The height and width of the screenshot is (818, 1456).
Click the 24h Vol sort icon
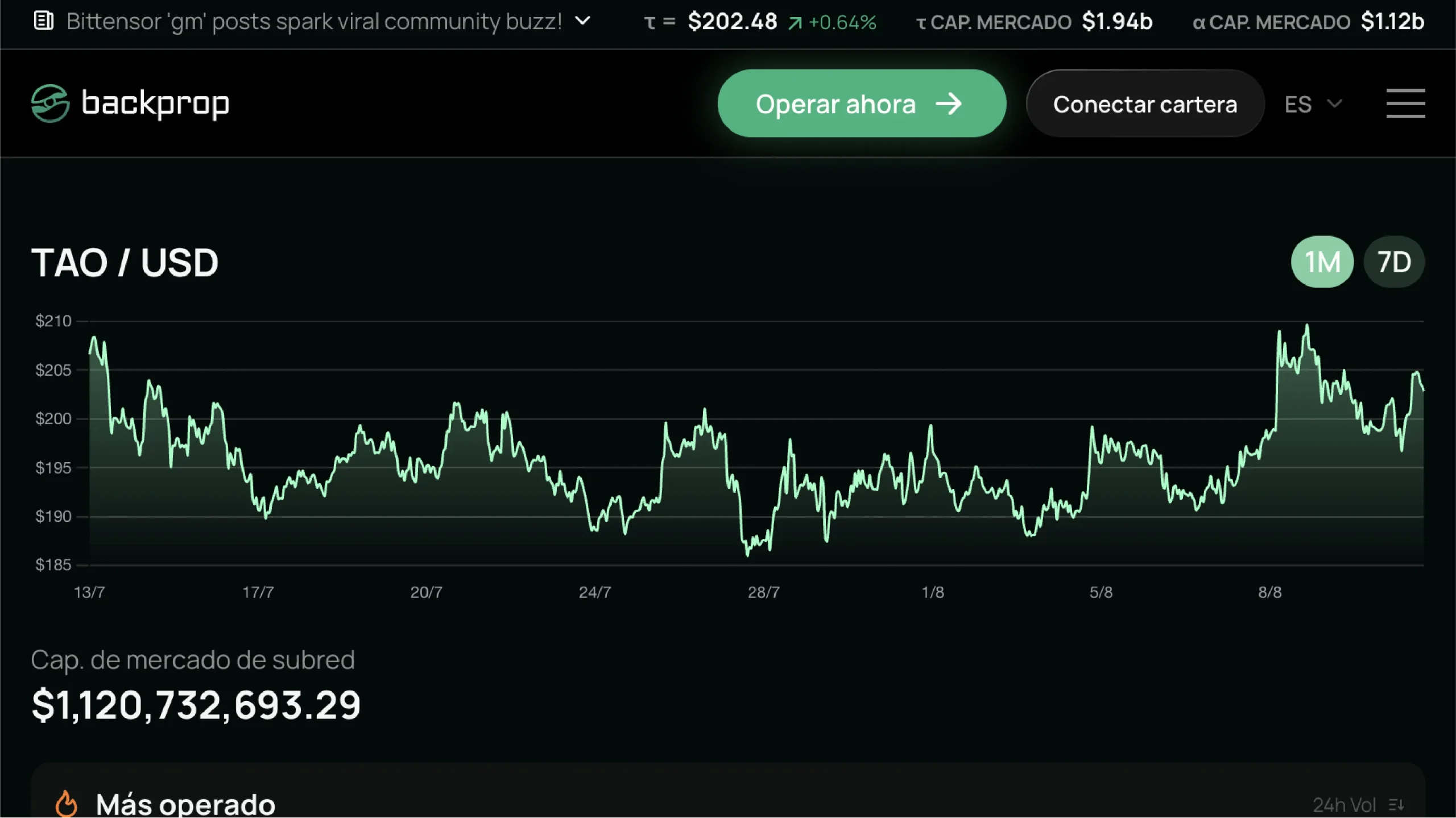[1396, 805]
